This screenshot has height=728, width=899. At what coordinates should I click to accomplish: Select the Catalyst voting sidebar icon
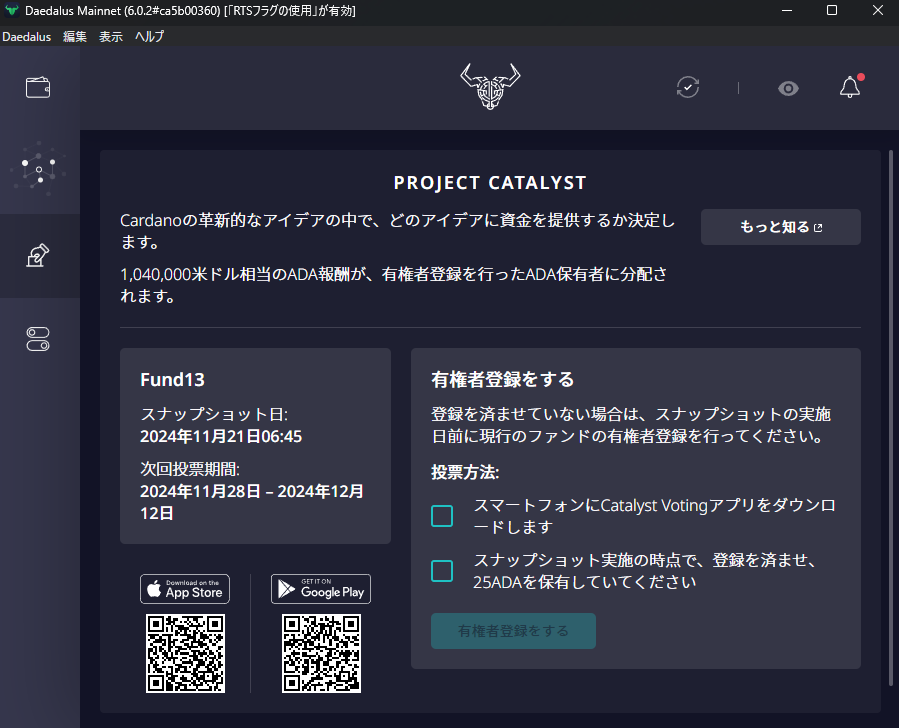39,256
